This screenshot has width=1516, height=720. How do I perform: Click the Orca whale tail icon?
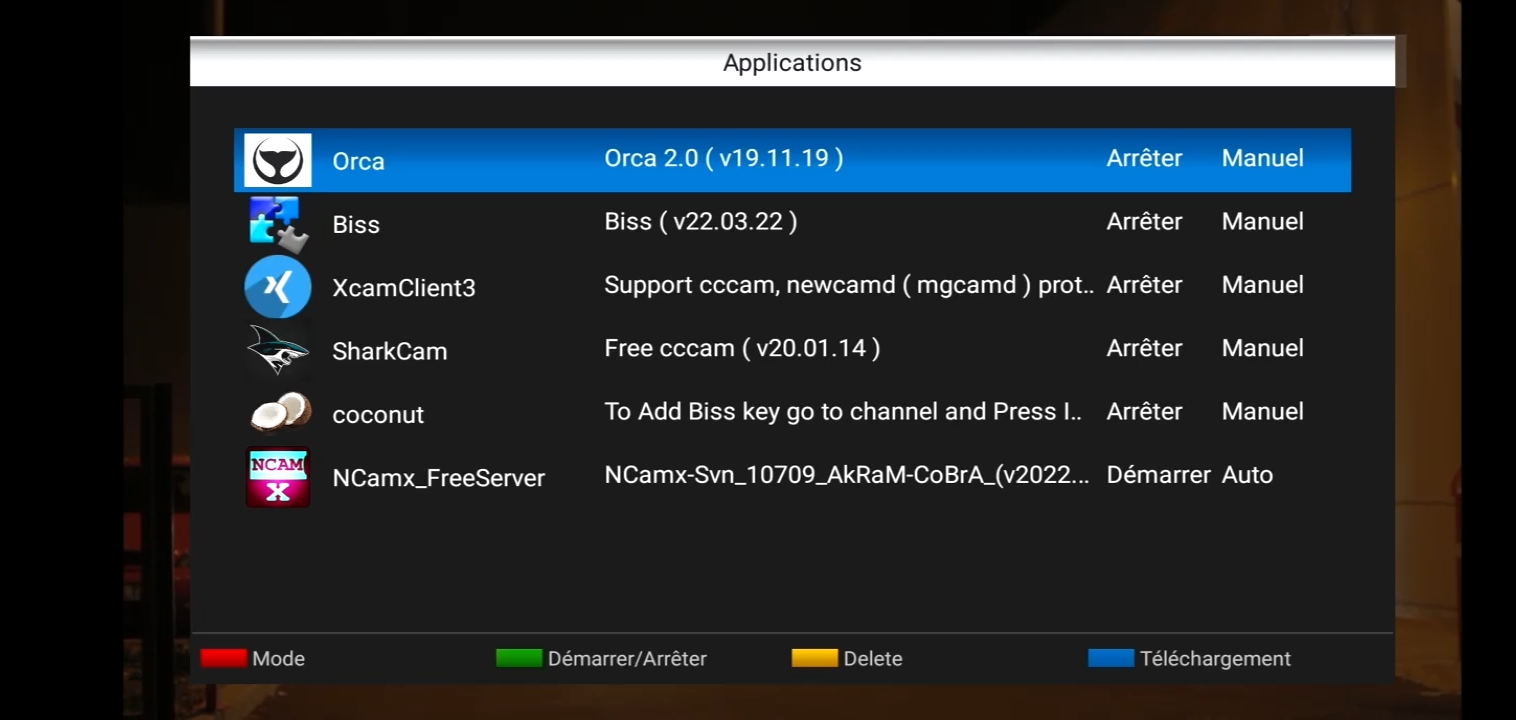[278, 160]
